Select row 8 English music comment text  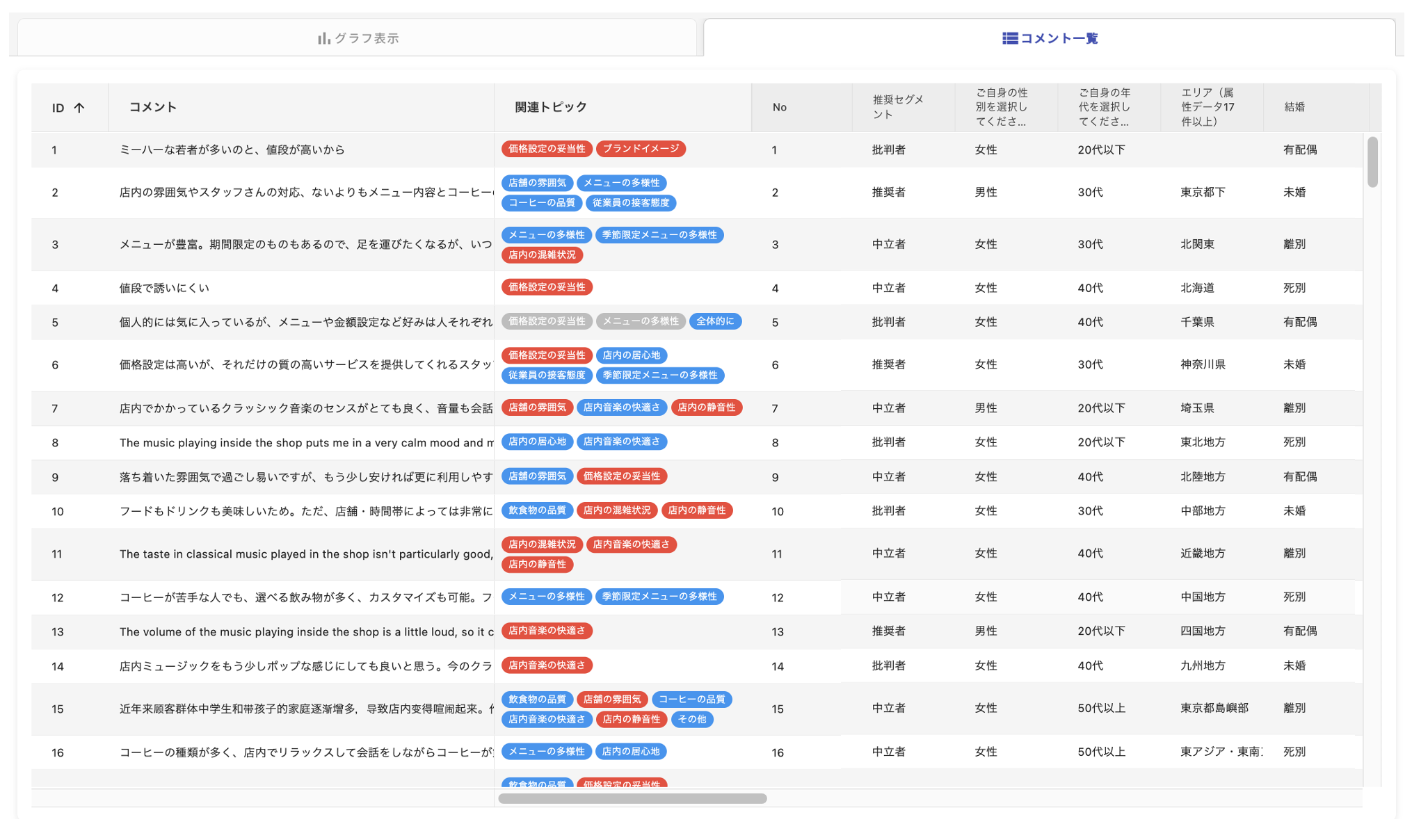coord(306,443)
